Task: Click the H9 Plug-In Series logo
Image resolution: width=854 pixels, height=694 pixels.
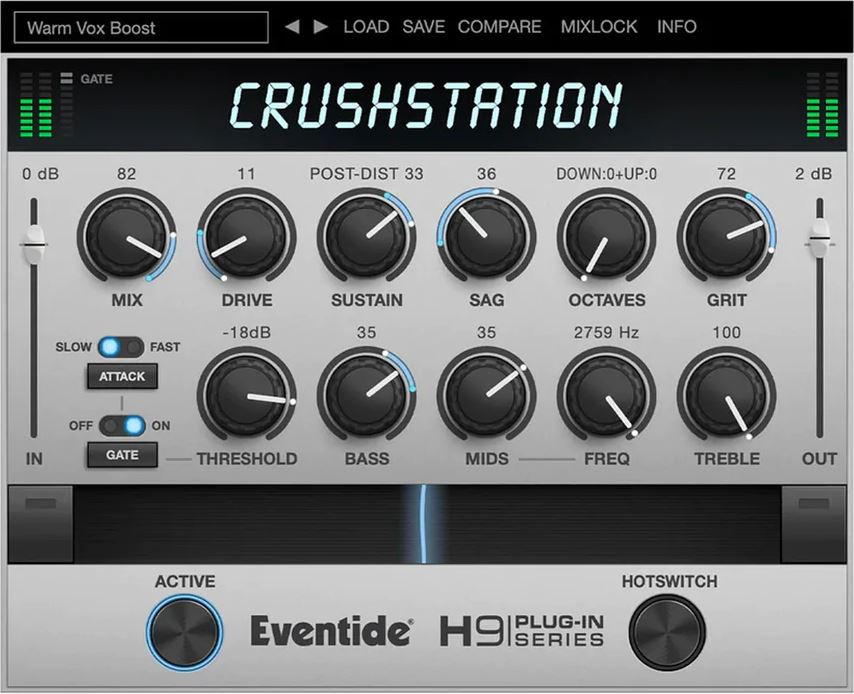Action: 522,631
